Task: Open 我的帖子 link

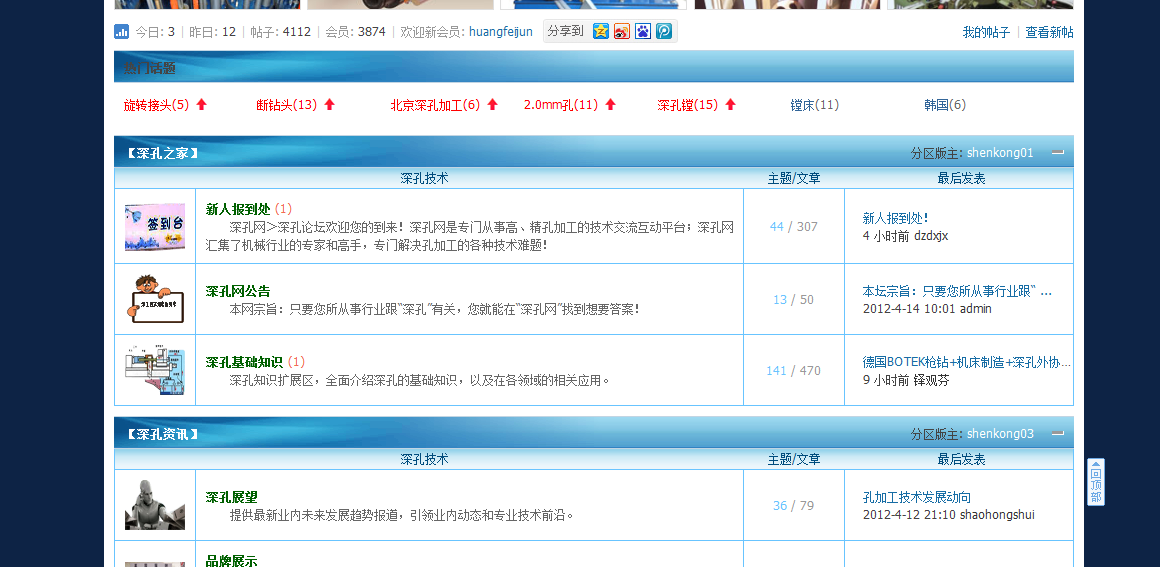Action: tap(986, 33)
